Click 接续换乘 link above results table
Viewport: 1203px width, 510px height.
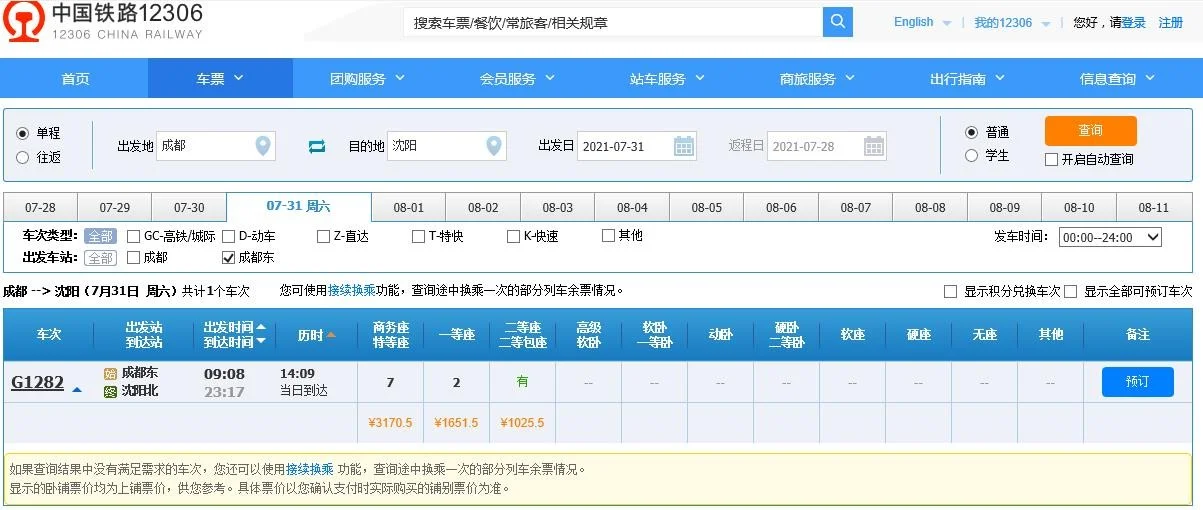(x=352, y=291)
